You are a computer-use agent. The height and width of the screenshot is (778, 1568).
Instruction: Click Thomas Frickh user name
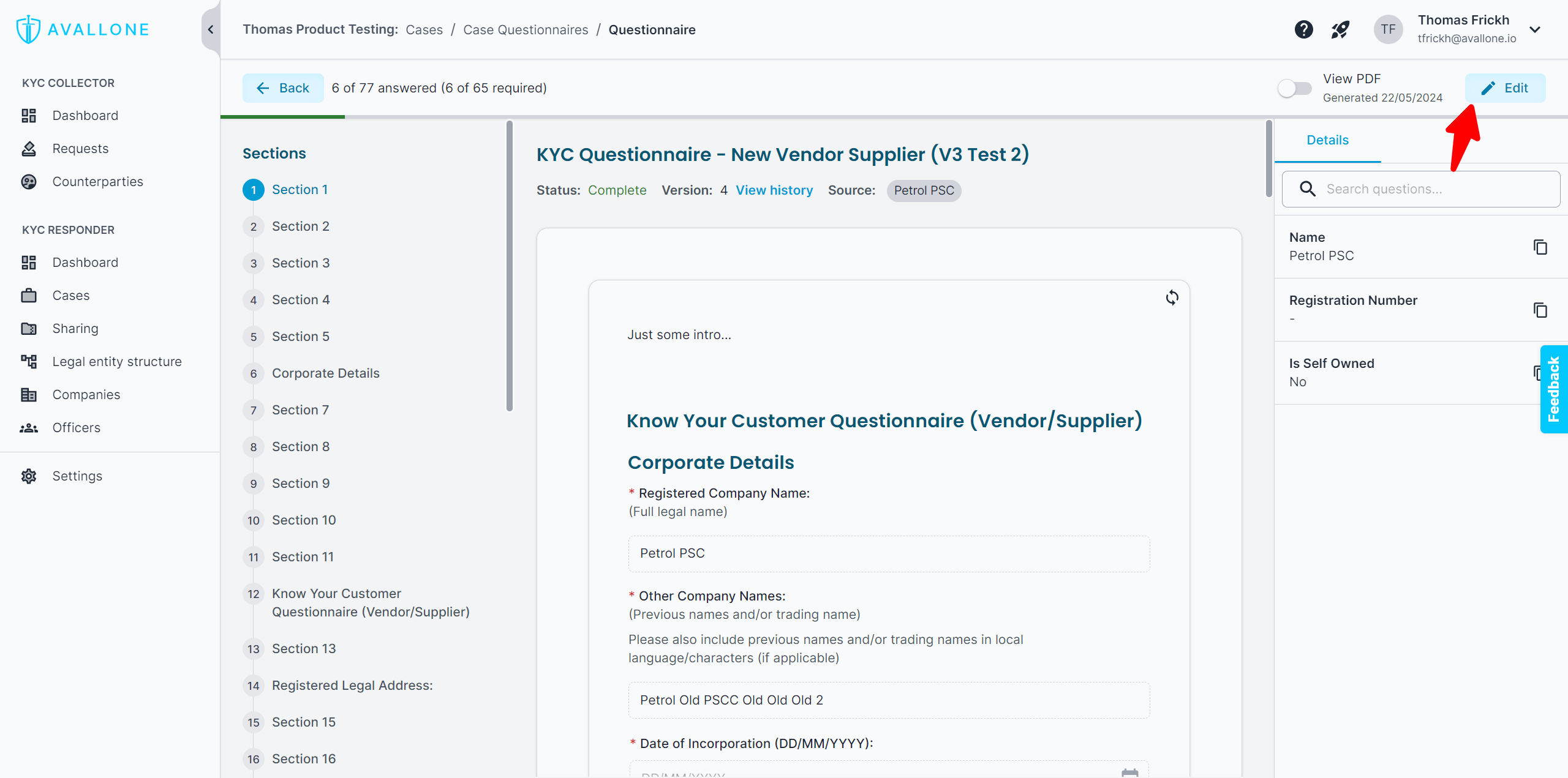click(1463, 20)
